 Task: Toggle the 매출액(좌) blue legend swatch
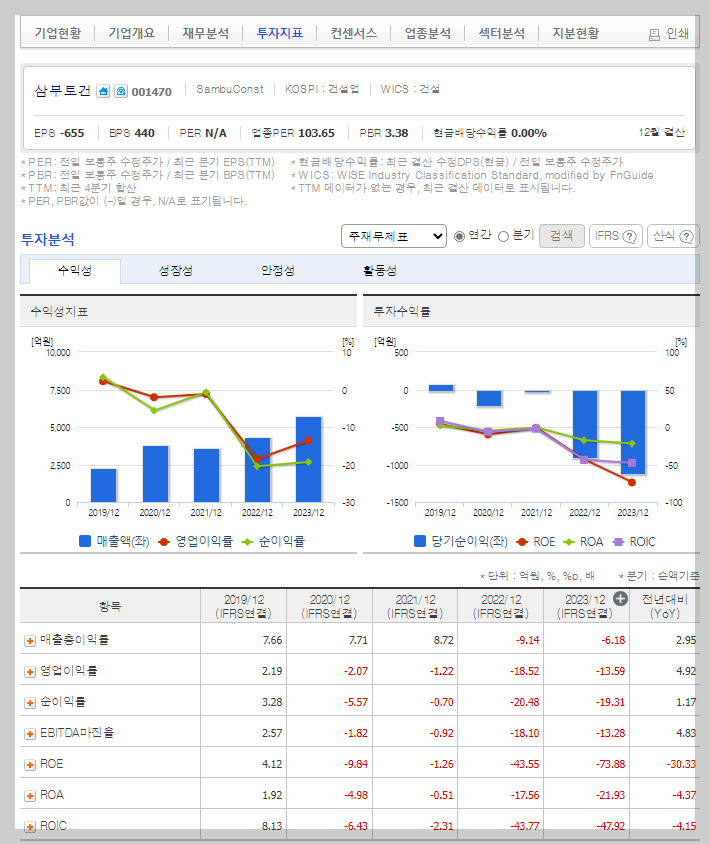pos(85,541)
